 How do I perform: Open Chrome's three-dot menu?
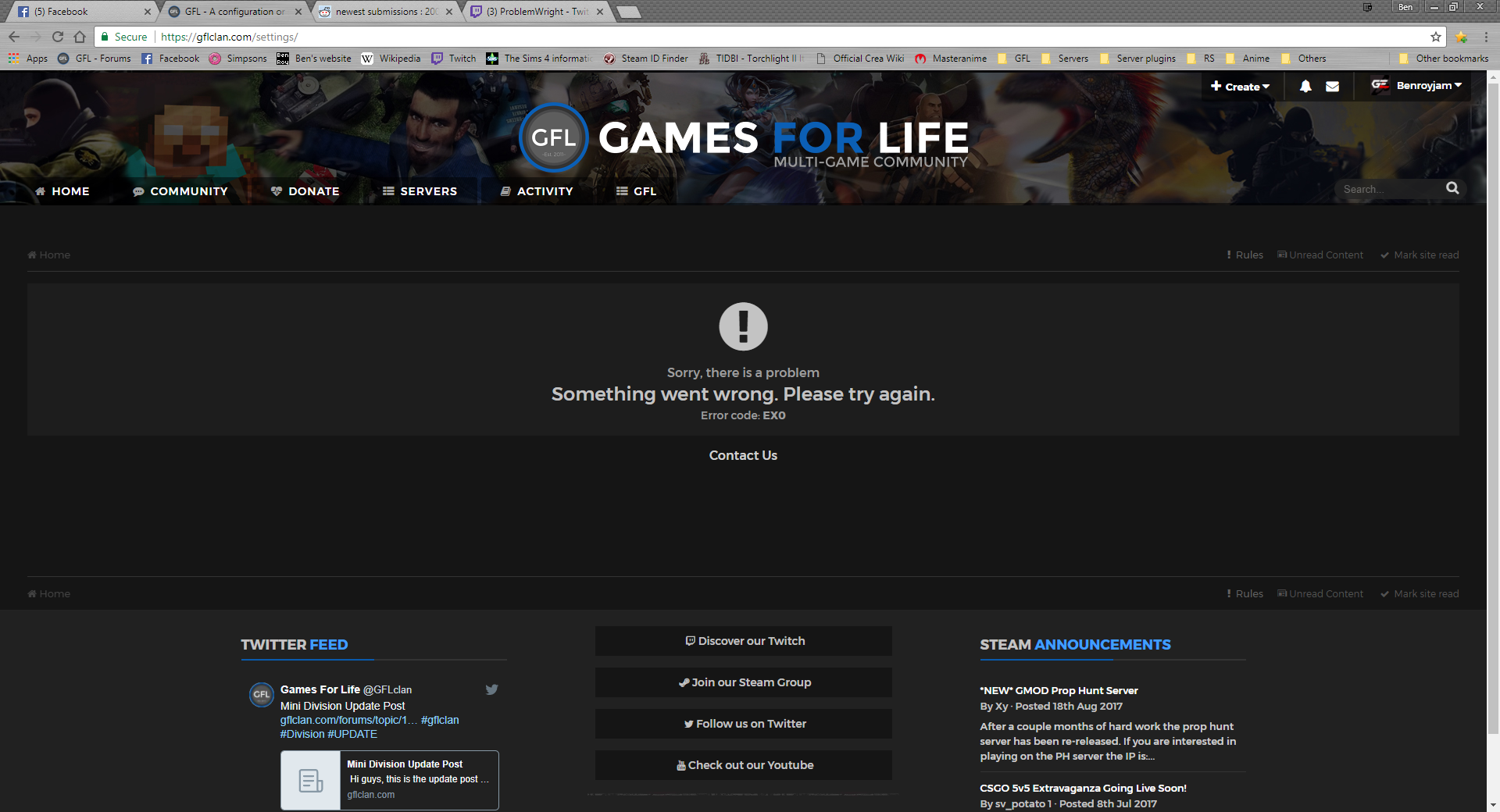click(1486, 37)
